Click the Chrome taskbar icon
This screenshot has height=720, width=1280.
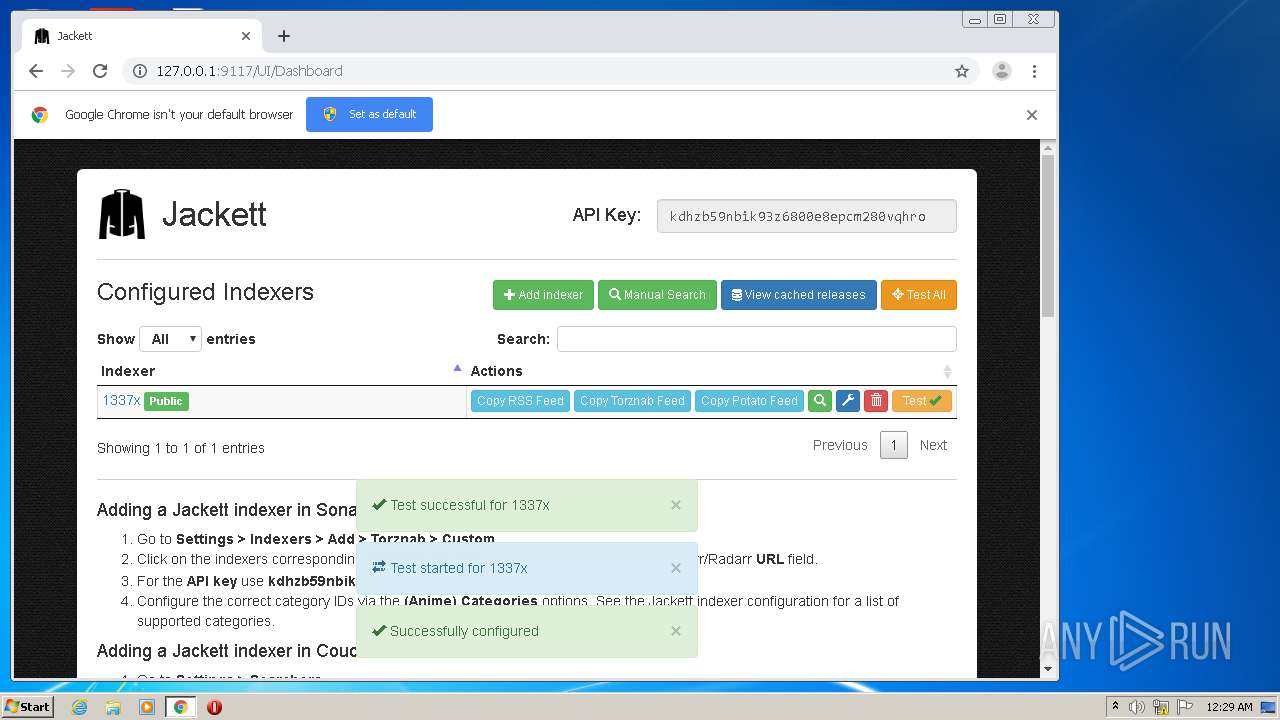pos(181,707)
